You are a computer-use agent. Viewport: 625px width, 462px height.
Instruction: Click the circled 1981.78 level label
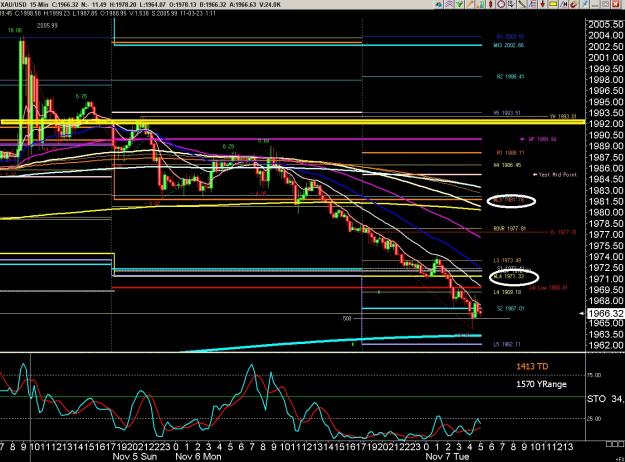tap(509, 201)
